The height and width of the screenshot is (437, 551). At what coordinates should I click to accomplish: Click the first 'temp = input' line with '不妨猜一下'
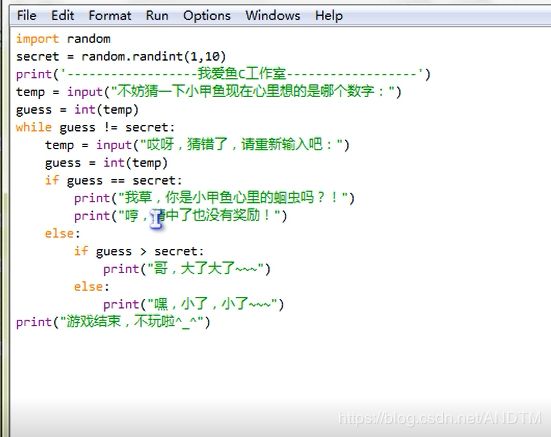pyautogui.click(x=209, y=92)
